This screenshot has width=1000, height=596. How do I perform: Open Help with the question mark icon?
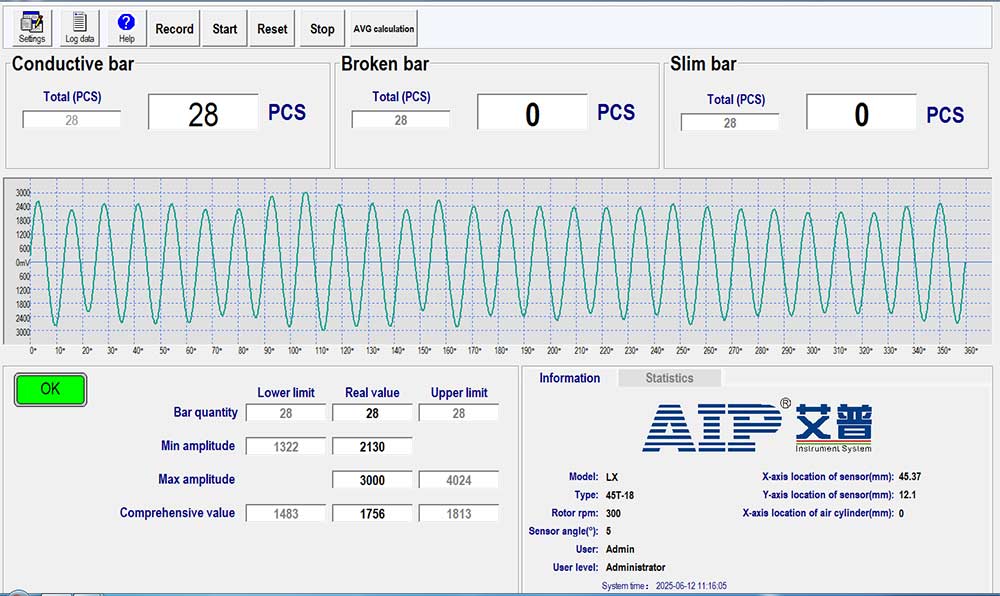[x=126, y=28]
